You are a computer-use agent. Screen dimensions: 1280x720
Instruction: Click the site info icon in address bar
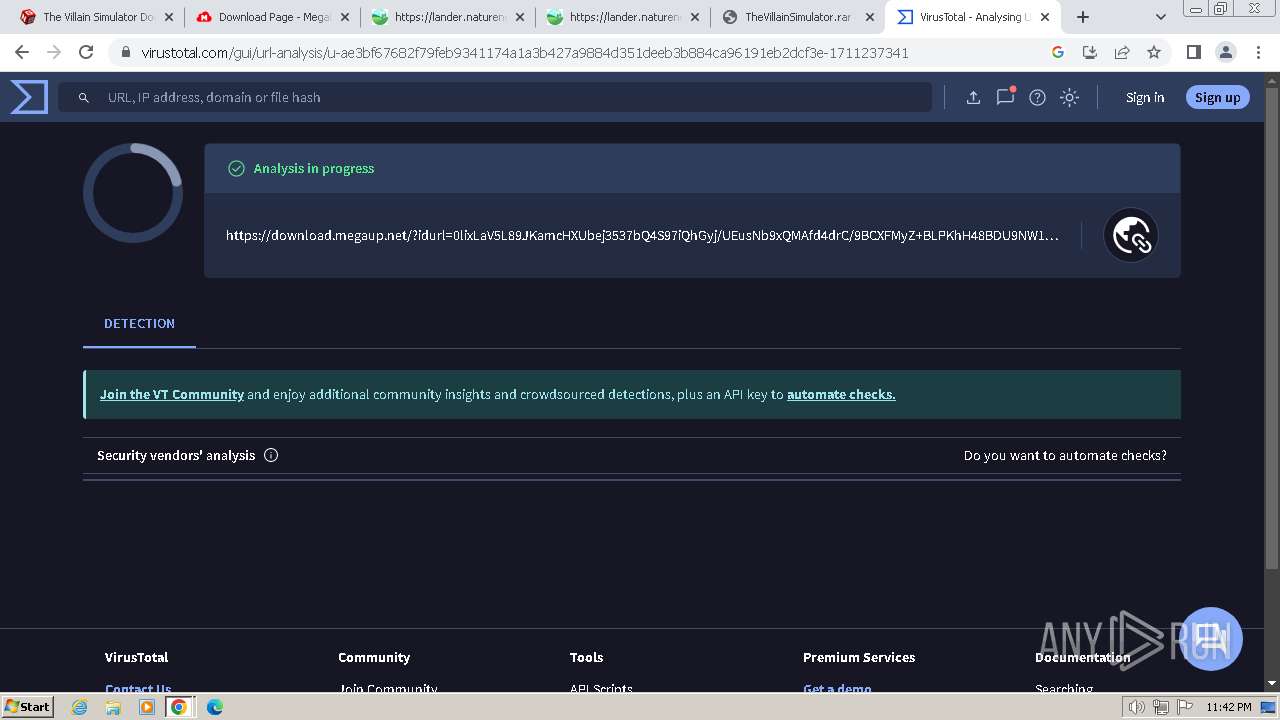click(x=125, y=52)
